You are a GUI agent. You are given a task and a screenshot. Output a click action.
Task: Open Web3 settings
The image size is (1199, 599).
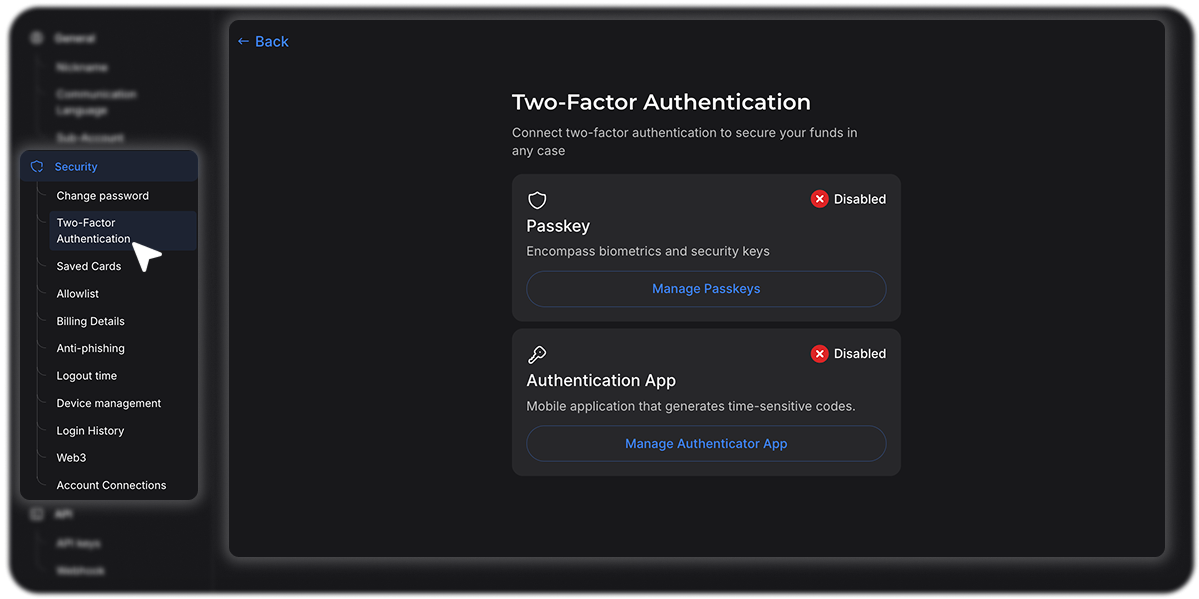pyautogui.click(x=71, y=458)
